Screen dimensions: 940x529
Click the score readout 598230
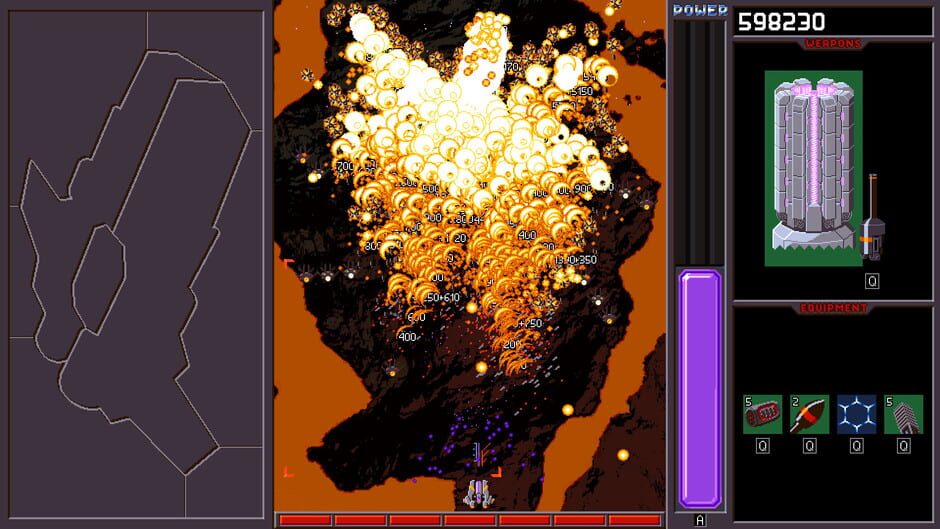point(781,22)
